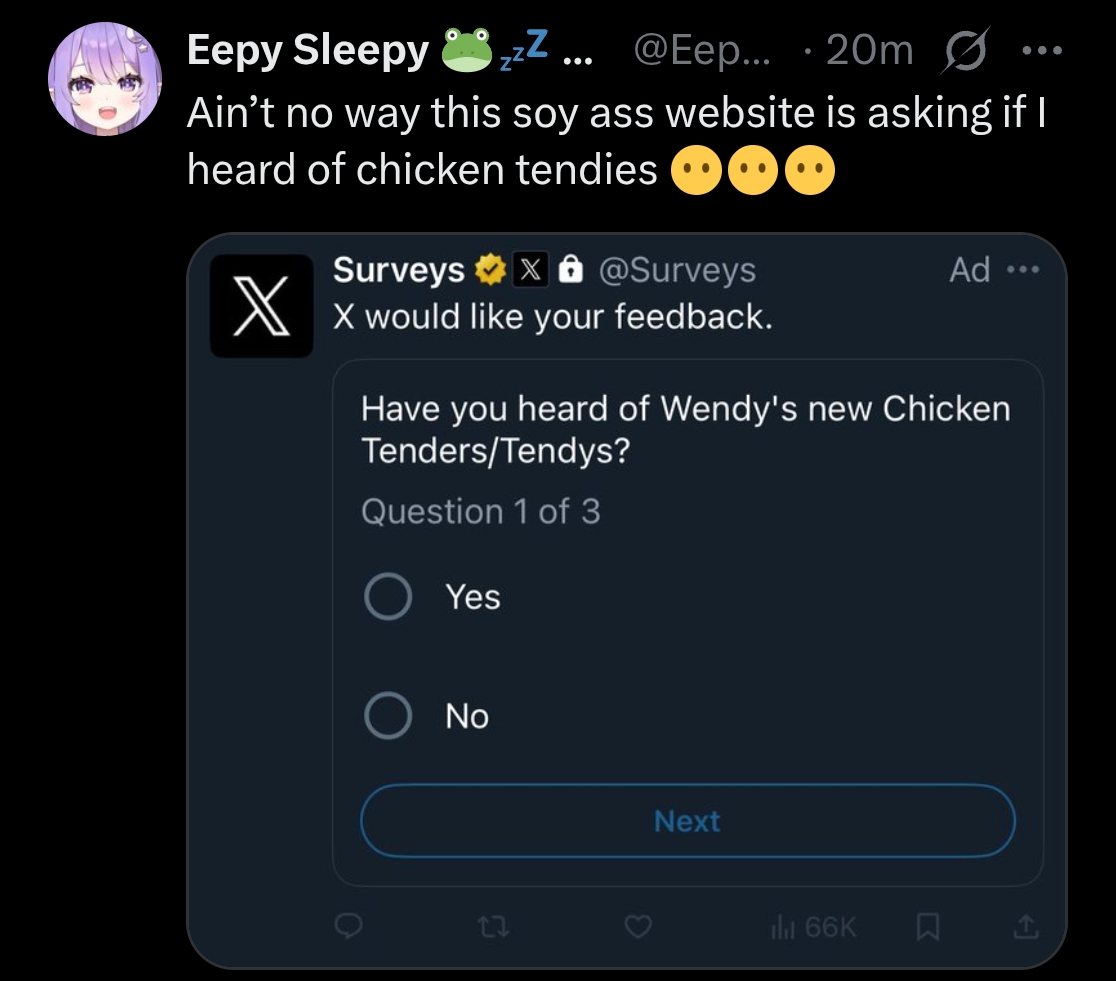Click the X logo avatar of Surveys
1116x981 pixels.
(261, 305)
